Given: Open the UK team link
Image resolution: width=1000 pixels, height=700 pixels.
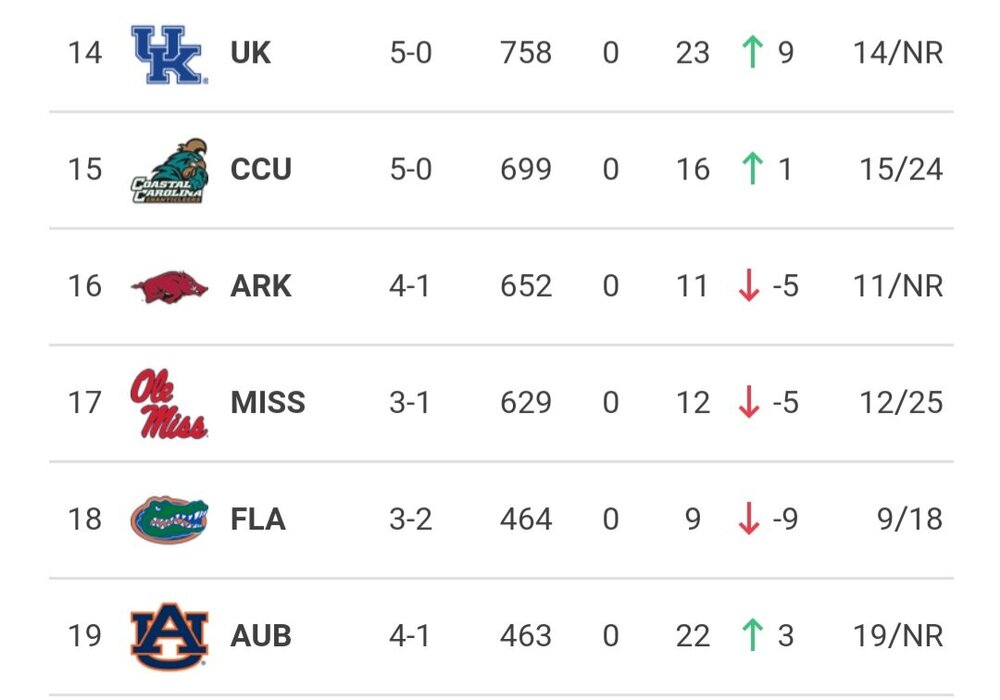Looking at the screenshot, I should tap(250, 53).
